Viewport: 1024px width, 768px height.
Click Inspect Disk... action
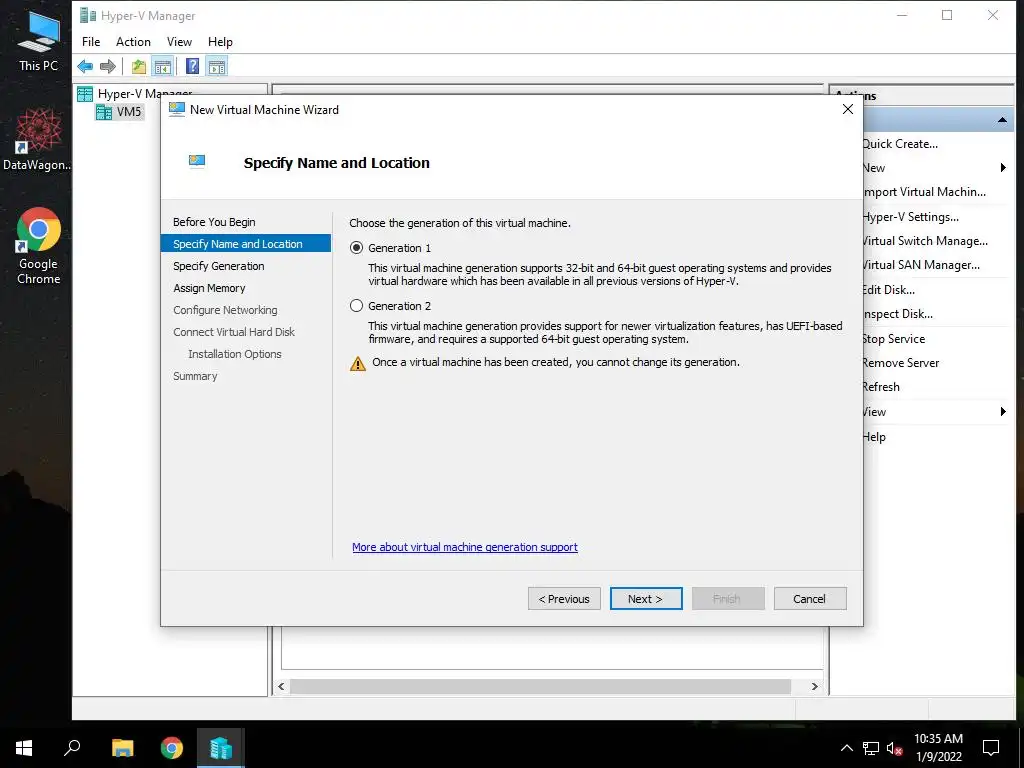pyautogui.click(x=897, y=314)
